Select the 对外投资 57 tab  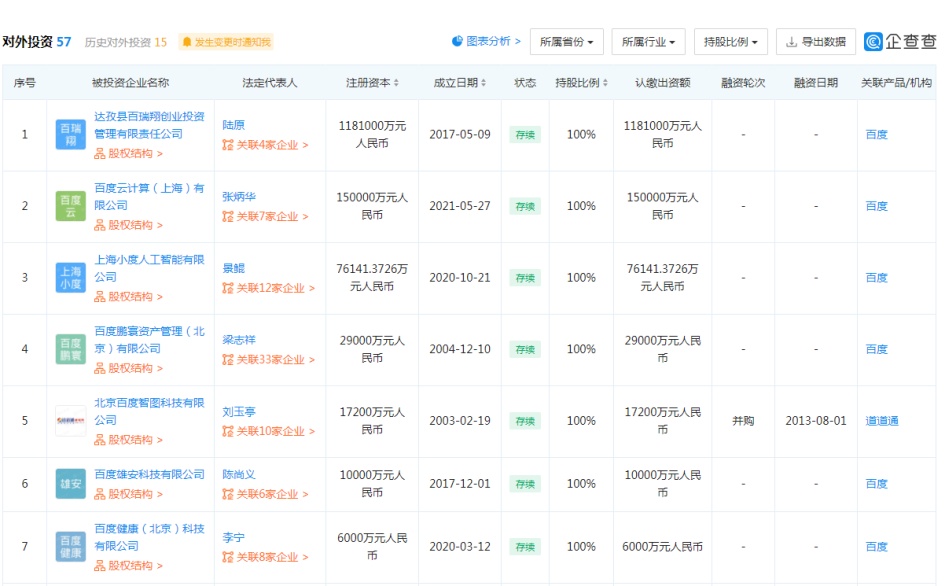(x=37, y=42)
